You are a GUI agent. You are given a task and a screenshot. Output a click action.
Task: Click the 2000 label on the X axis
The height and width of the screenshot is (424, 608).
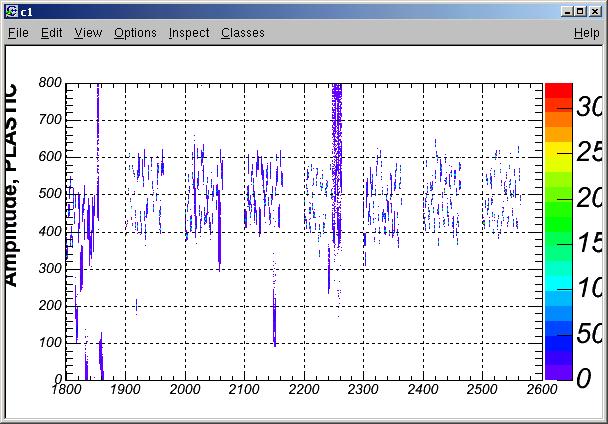pos(185,389)
